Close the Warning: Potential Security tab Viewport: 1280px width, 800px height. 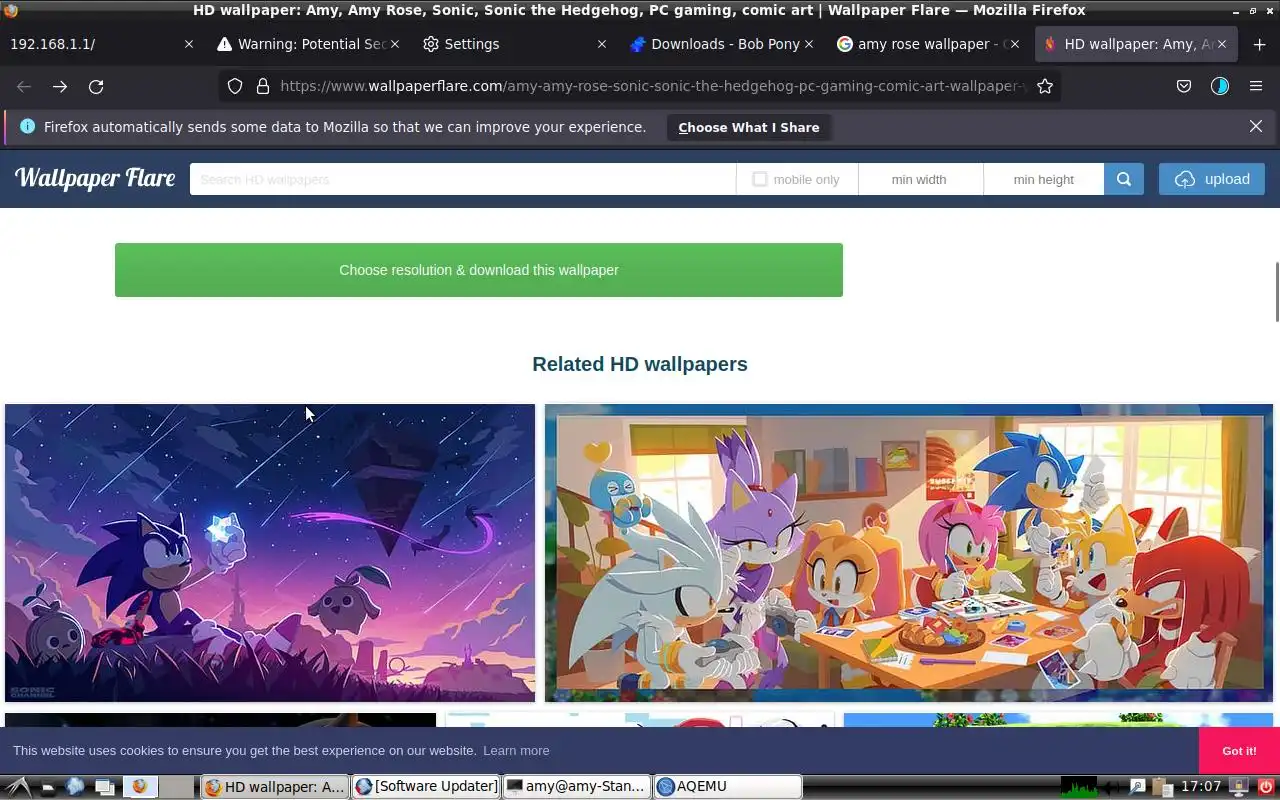(395, 44)
